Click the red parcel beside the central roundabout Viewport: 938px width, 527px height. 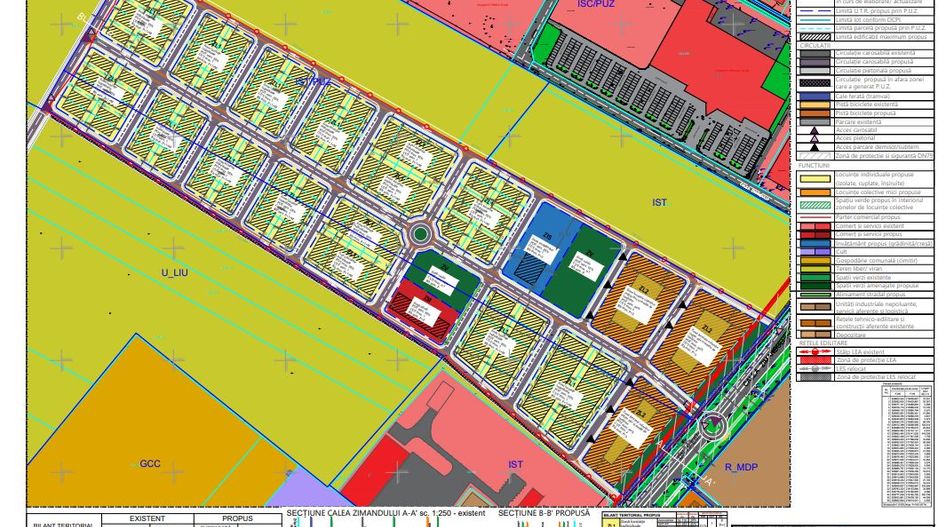(x=426, y=307)
